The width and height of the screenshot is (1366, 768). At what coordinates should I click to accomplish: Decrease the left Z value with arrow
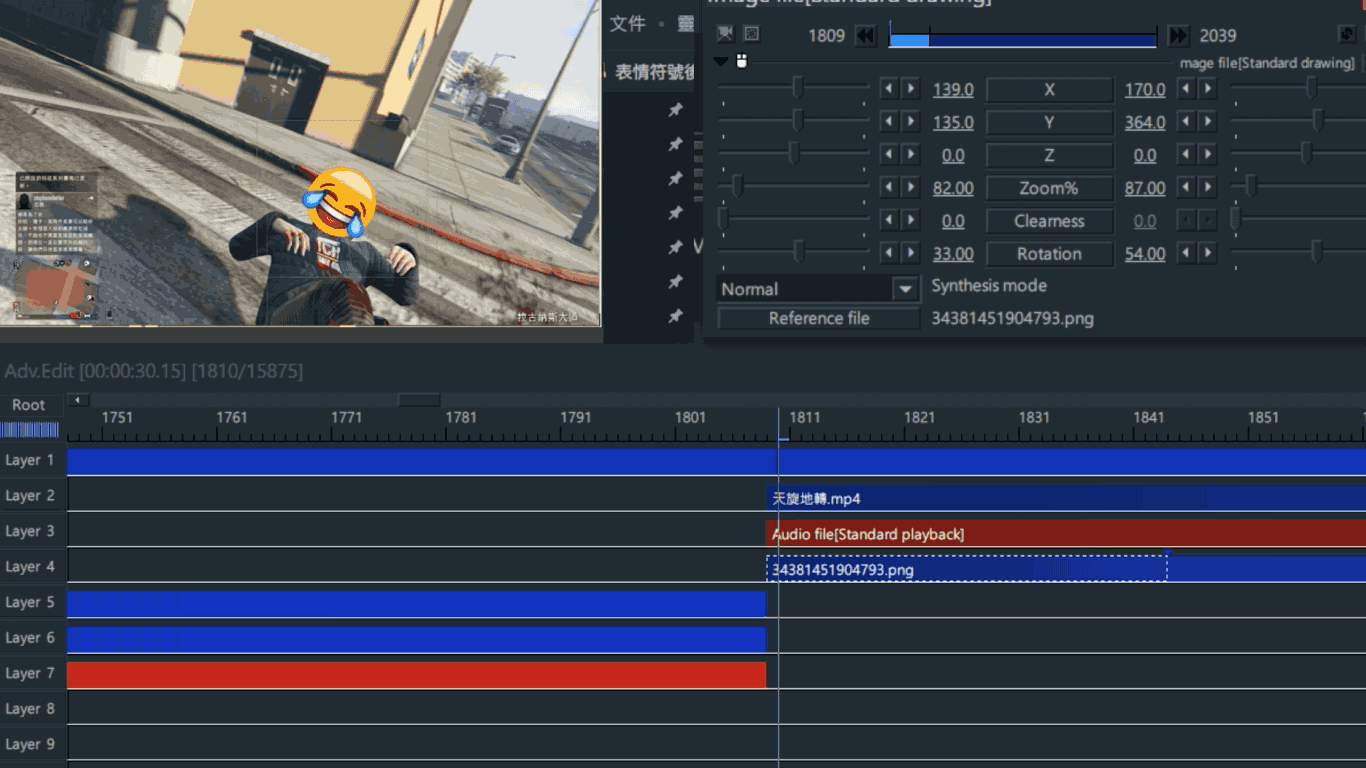click(x=888, y=155)
